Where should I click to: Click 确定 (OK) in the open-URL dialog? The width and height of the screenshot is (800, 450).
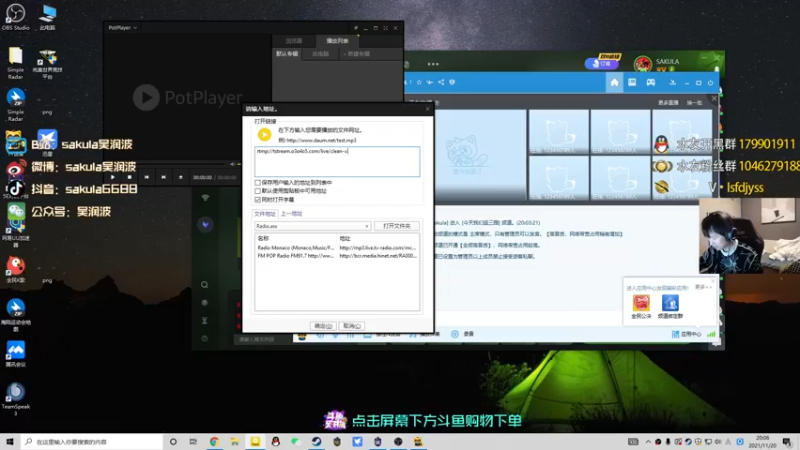pos(323,326)
